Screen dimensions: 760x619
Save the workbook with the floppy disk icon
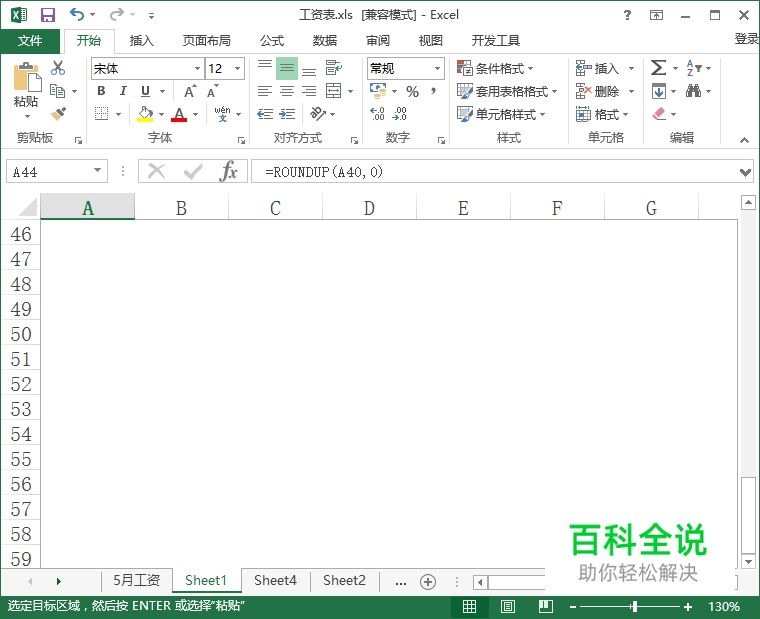pos(48,15)
